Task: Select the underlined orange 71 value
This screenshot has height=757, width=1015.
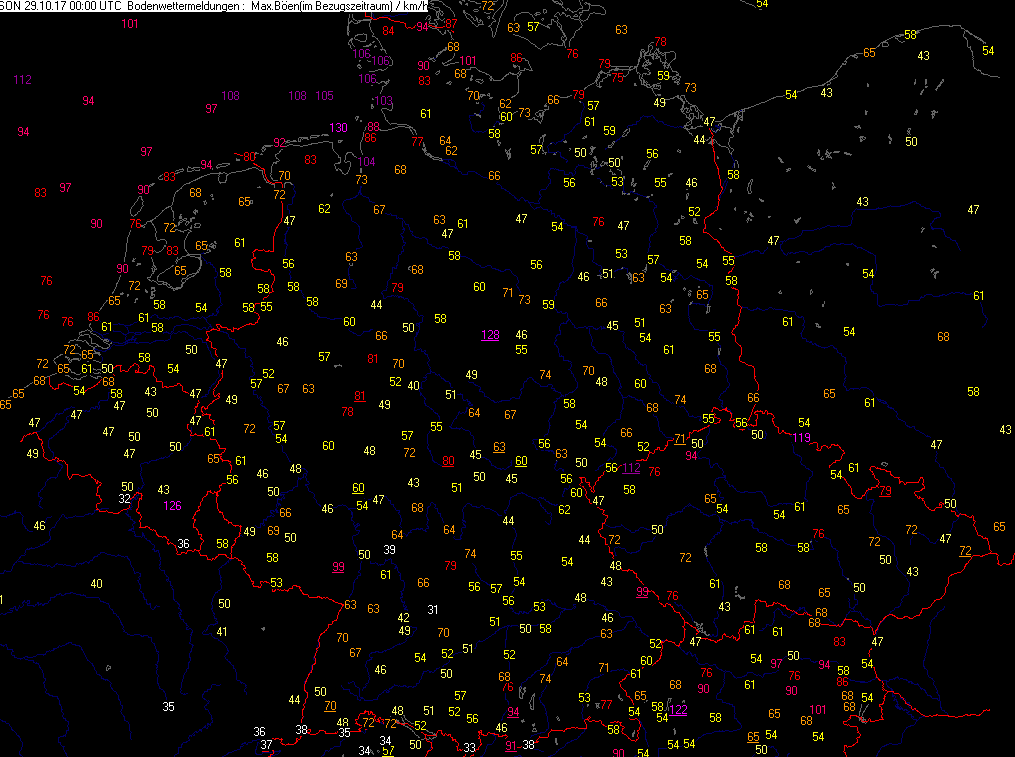Action: point(679,439)
